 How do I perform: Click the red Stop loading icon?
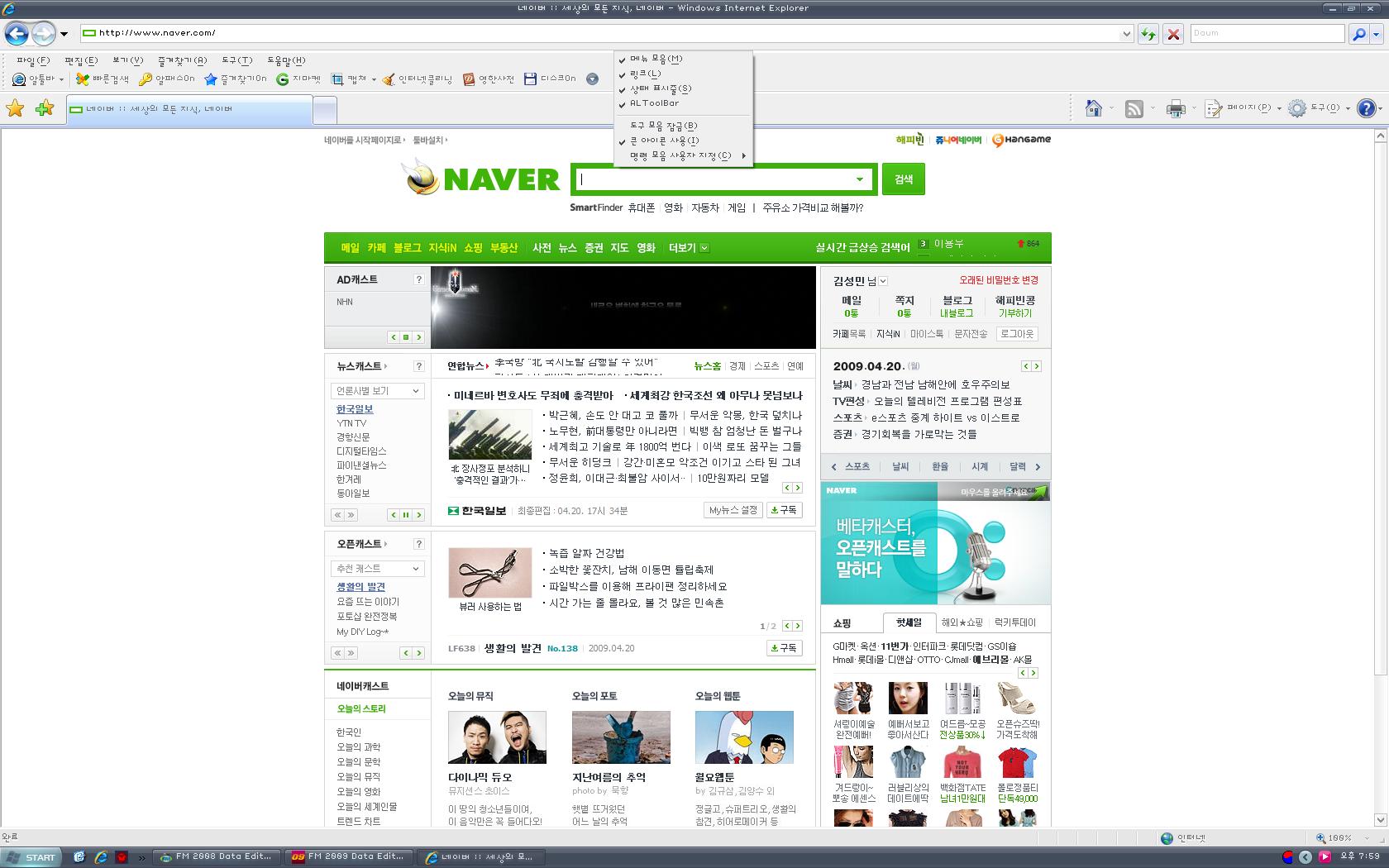1173,34
